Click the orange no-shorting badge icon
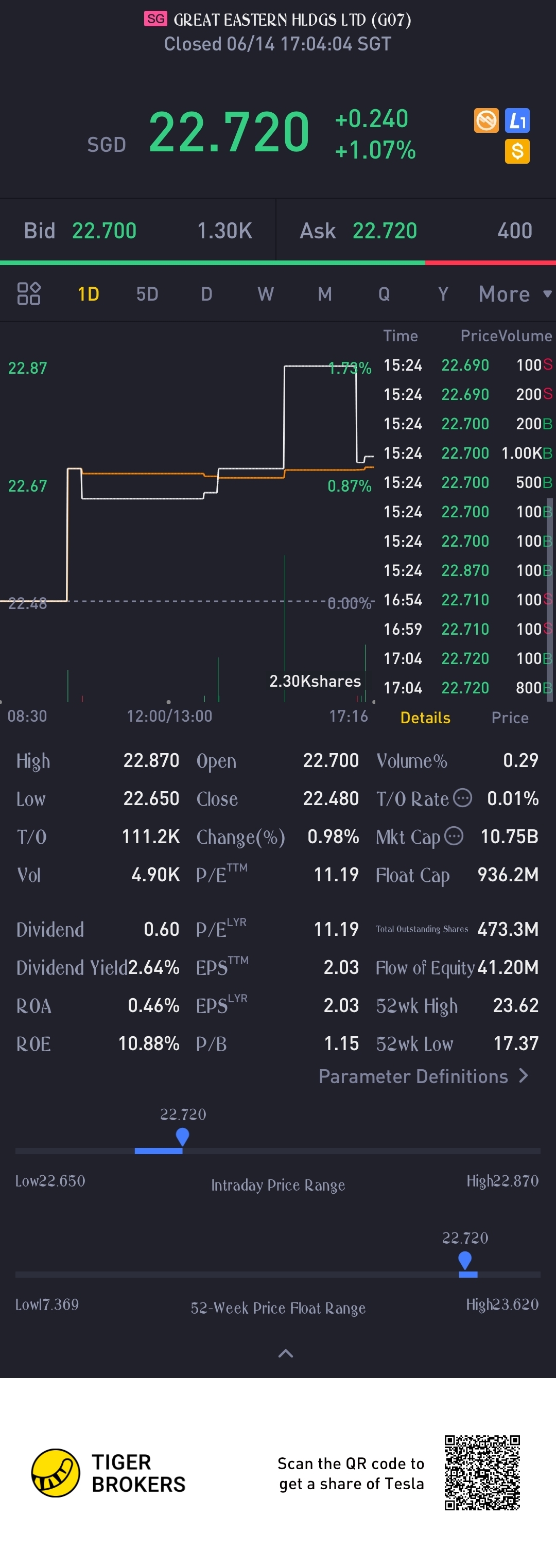This screenshot has height=1568, width=556. click(486, 120)
